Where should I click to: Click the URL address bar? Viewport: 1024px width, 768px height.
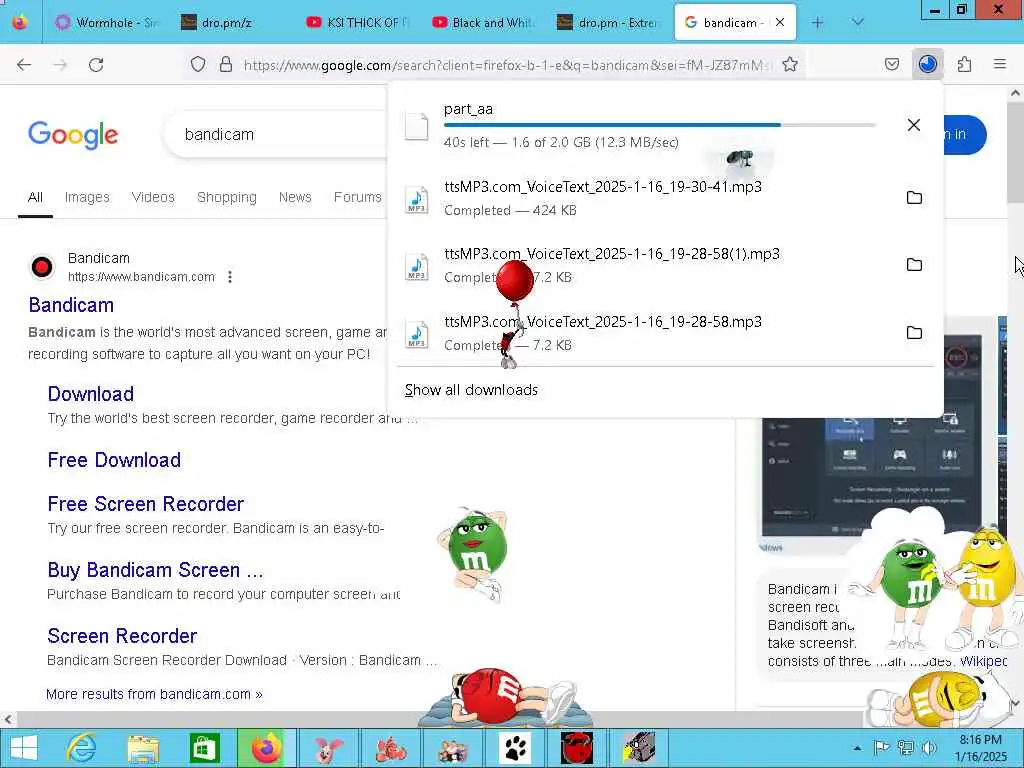tap(506, 65)
